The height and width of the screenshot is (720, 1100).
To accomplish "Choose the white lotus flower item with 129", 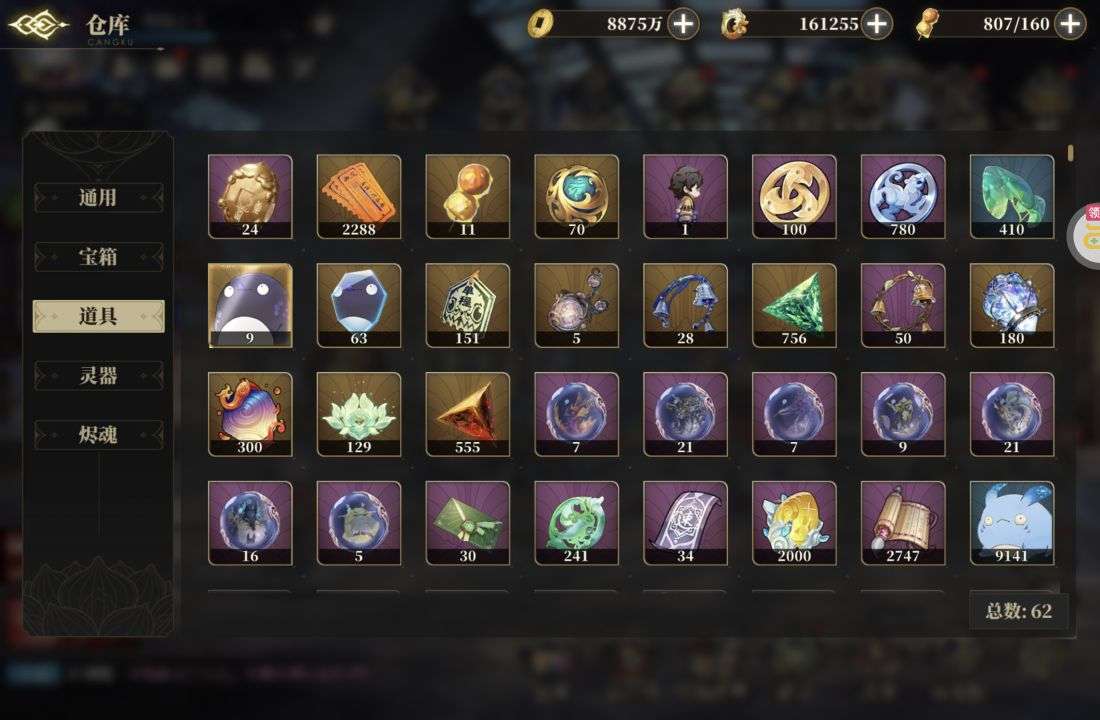I will pos(358,414).
